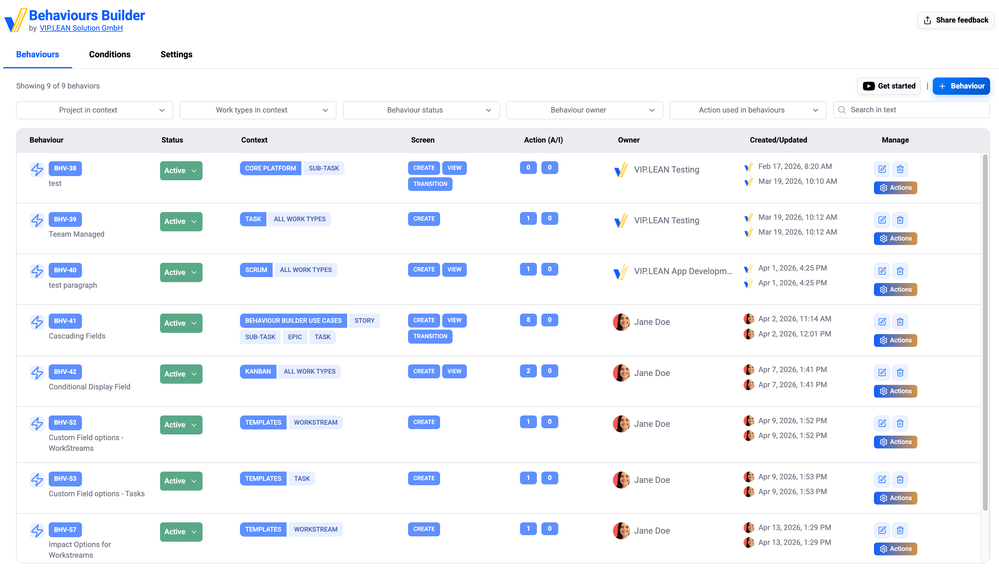Click the table vertical scrollbar

click(986, 331)
